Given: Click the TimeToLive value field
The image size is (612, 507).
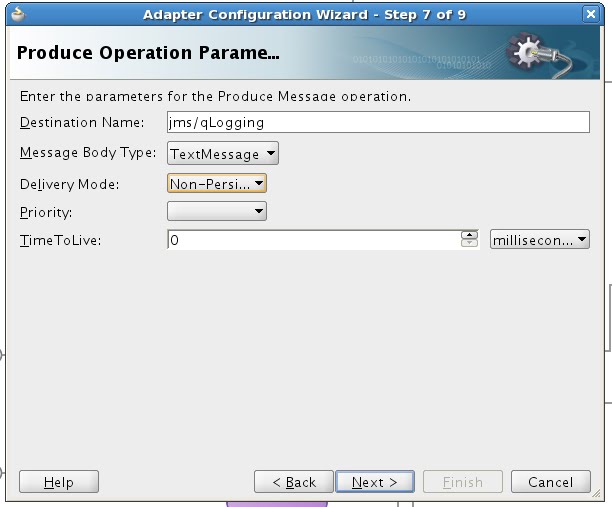Looking at the screenshot, I should [x=314, y=240].
